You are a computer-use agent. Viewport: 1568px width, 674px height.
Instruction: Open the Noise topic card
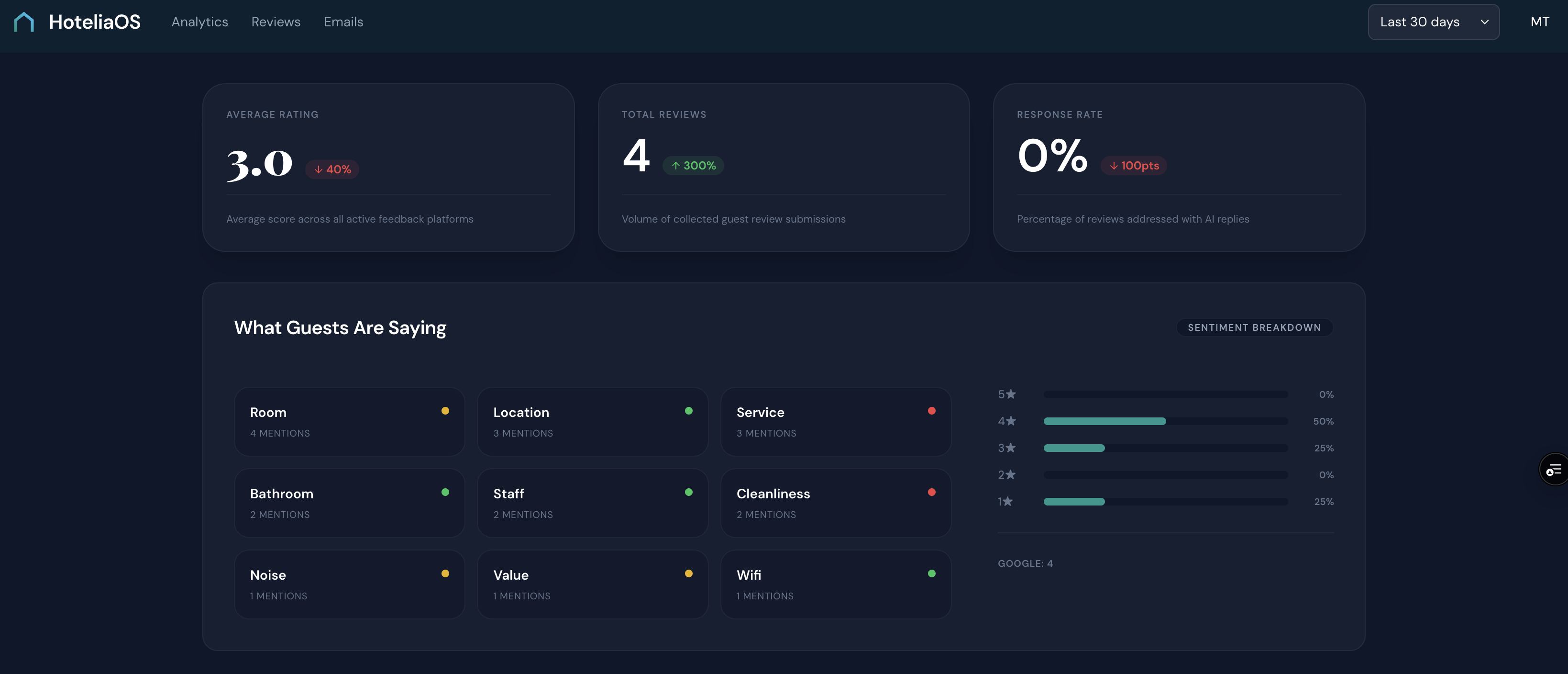(x=349, y=584)
